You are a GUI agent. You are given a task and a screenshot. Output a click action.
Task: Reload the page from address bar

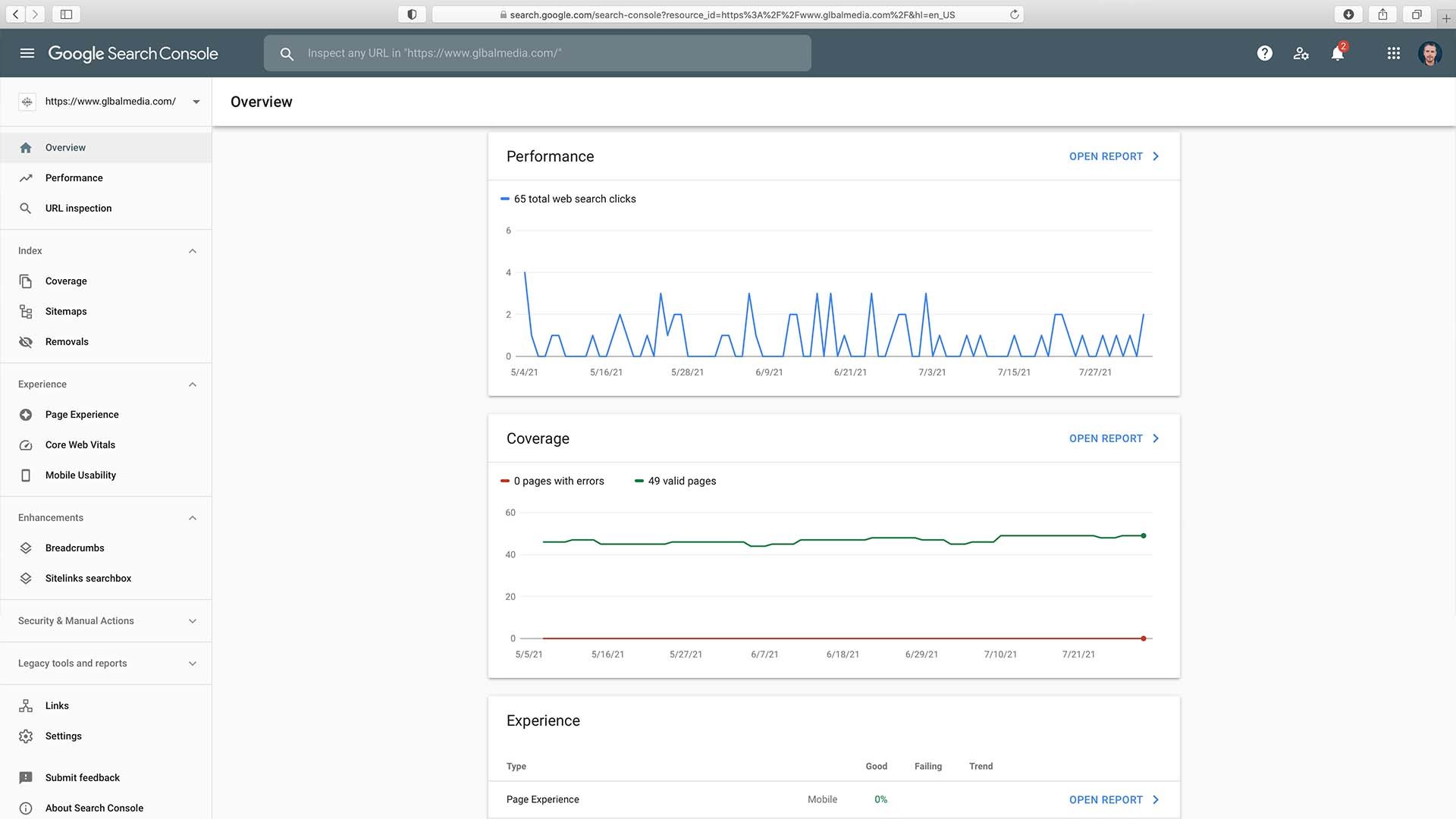[x=1014, y=14]
